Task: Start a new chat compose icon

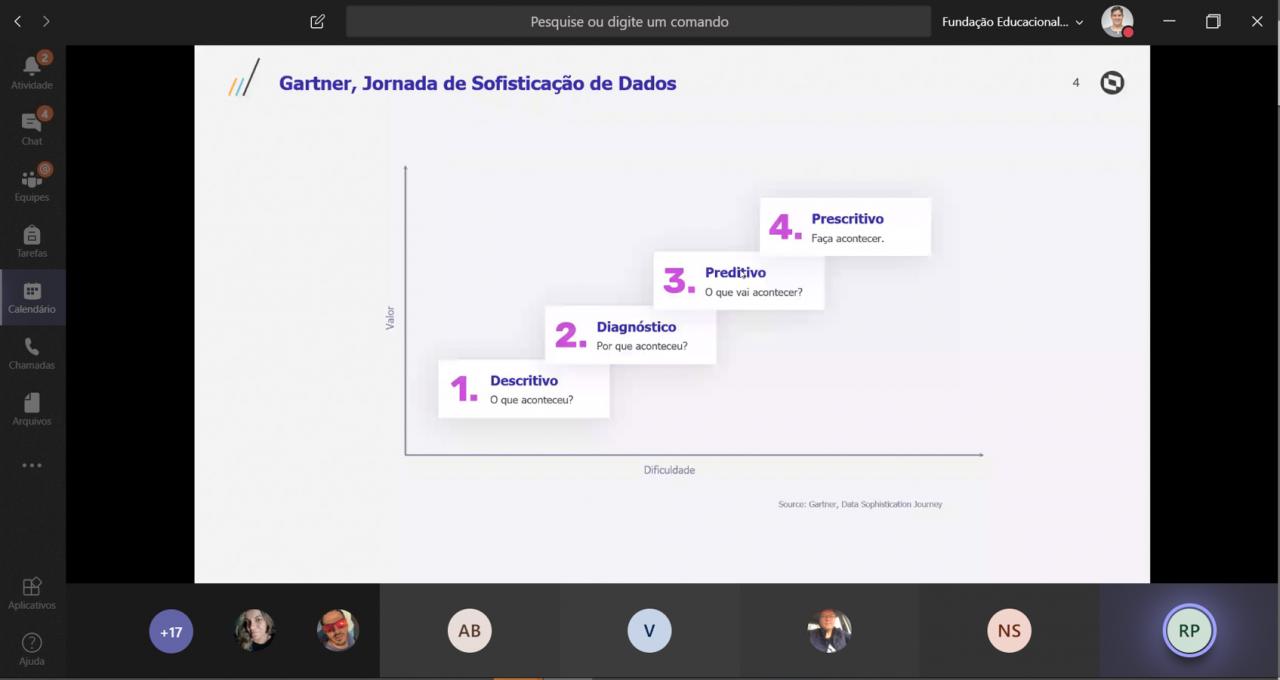Action: click(317, 21)
